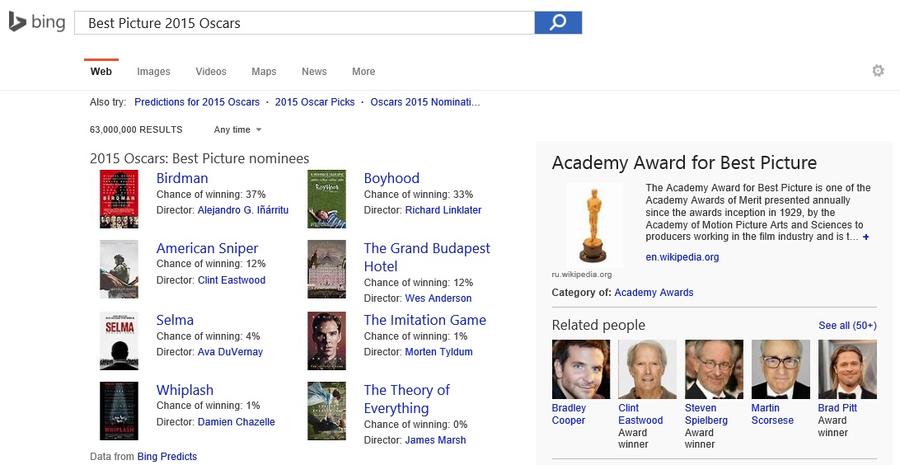Click the Boyhood poster thumbnail

(x=327, y=199)
